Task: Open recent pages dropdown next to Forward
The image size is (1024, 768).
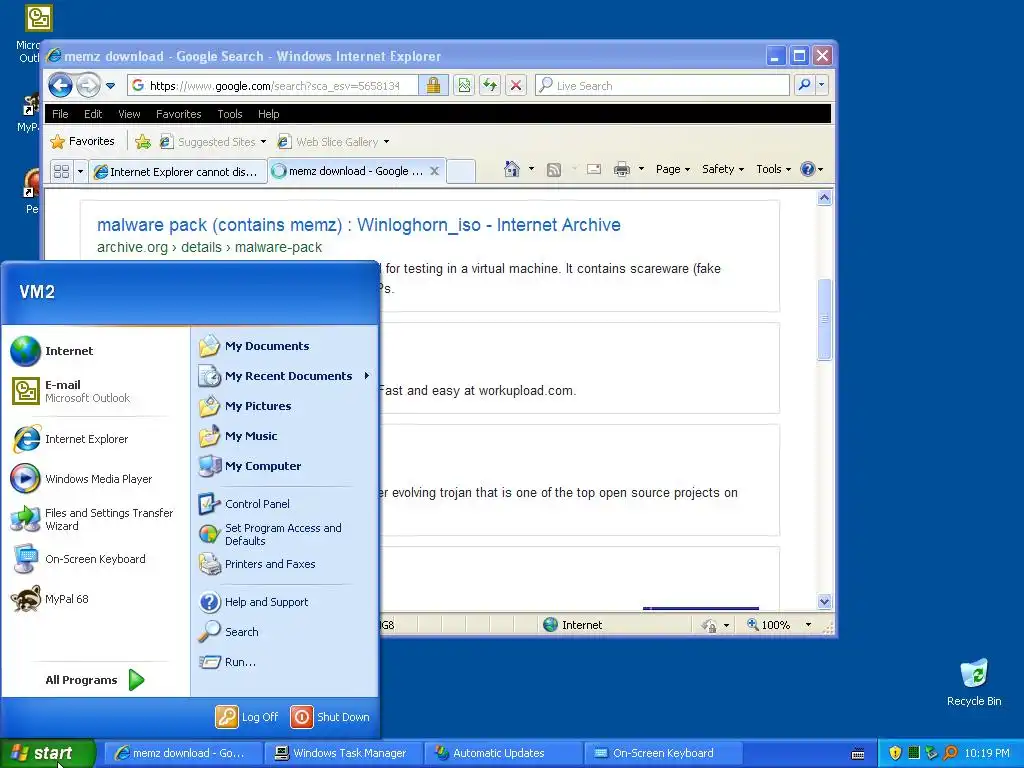Action: click(x=110, y=86)
